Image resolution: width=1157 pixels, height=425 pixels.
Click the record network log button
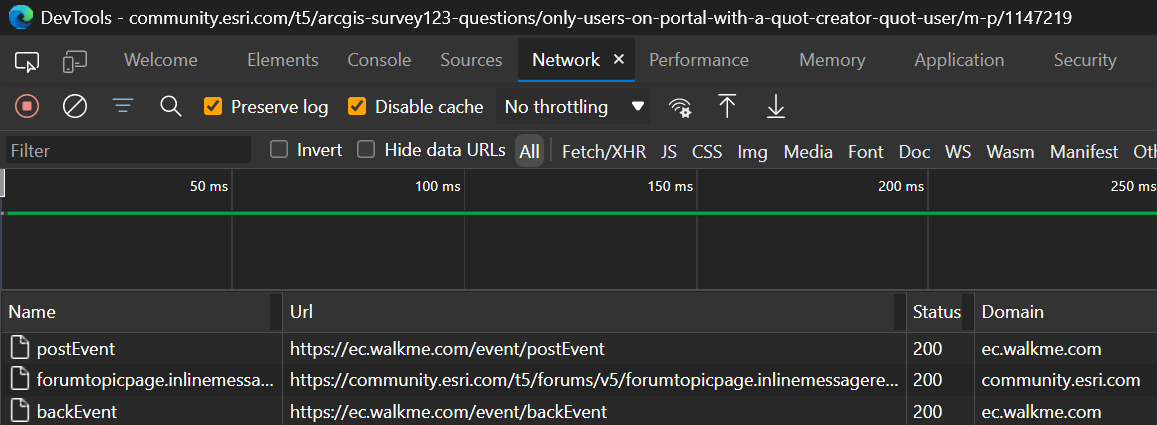click(x=27, y=106)
